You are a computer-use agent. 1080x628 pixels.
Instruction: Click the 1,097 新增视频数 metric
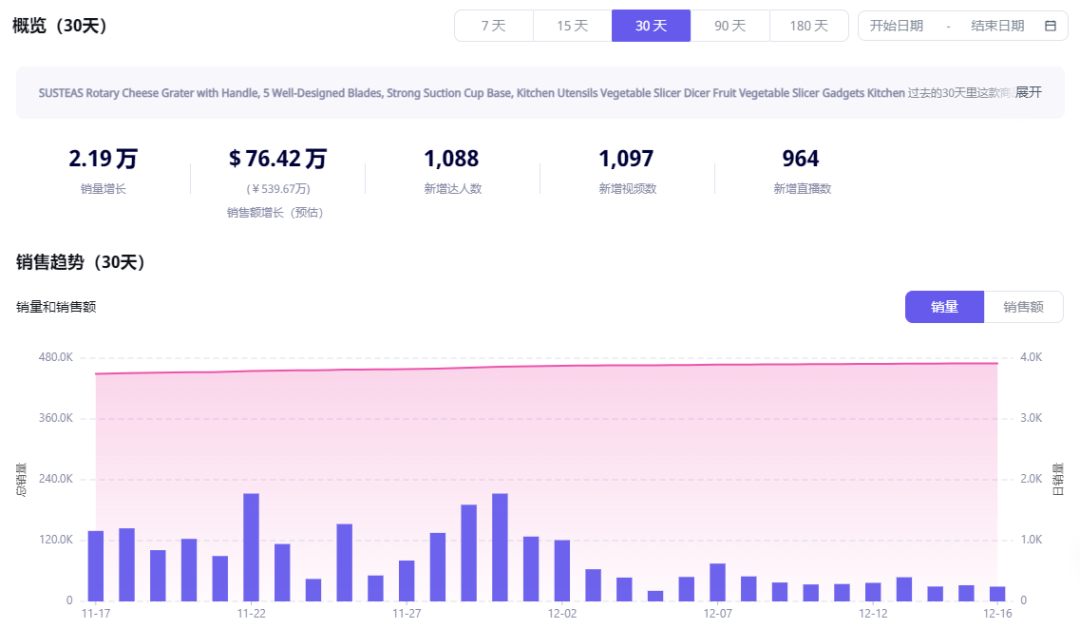point(627,158)
